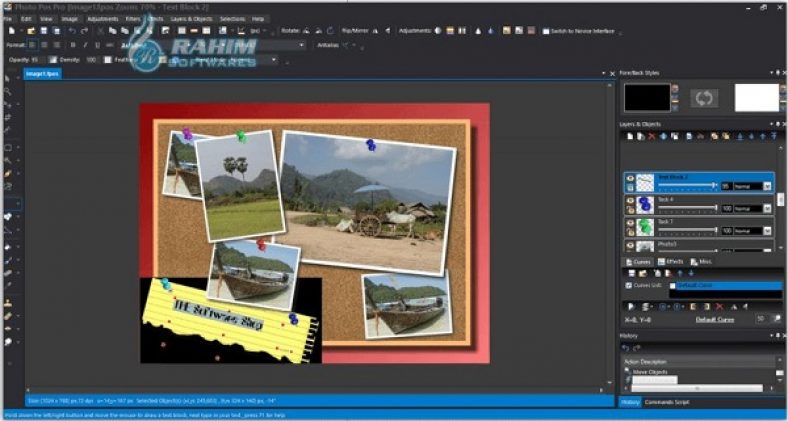
Task: Click the white background style swatch
Action: [x=757, y=97]
